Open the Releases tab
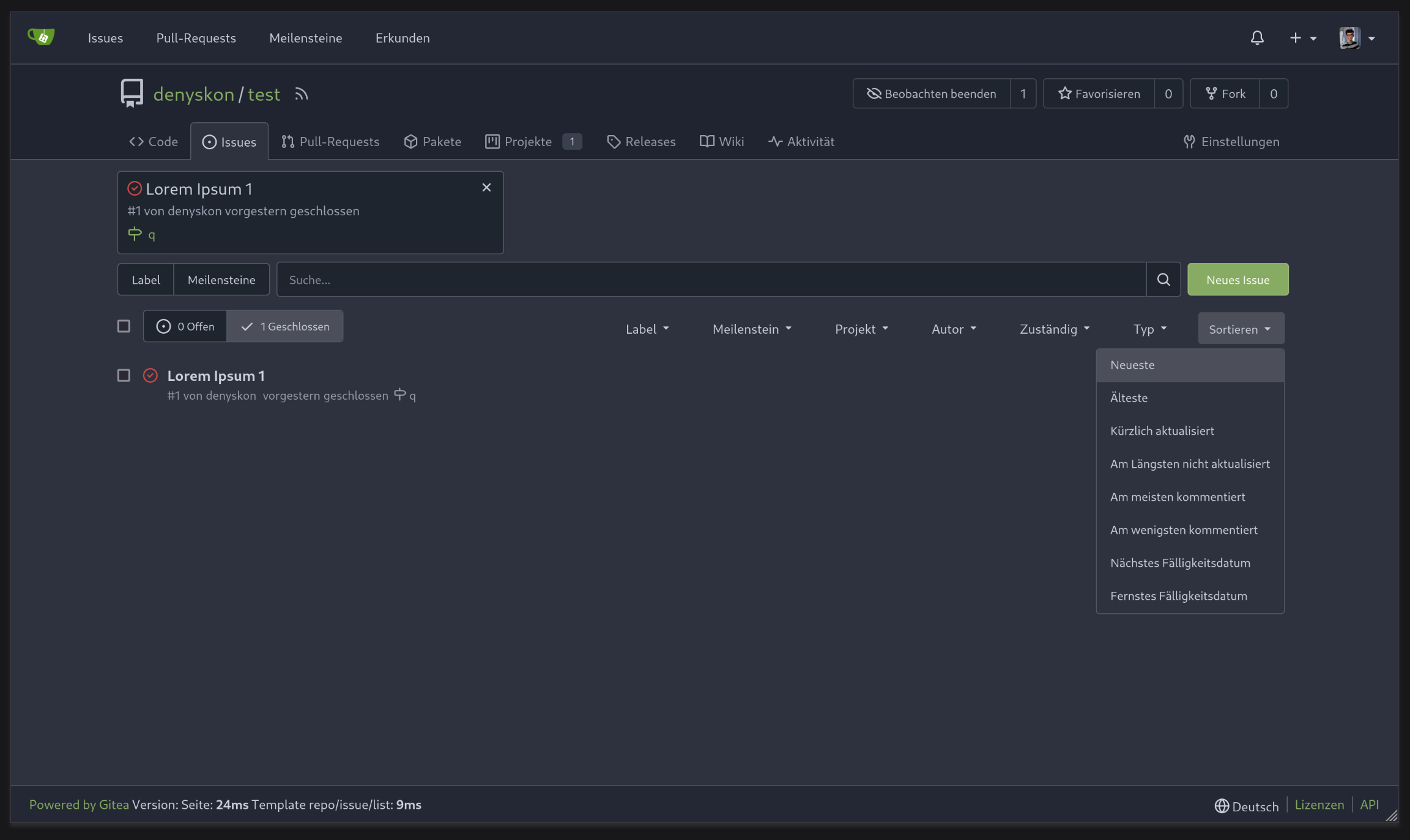This screenshot has width=1410, height=840. pos(641,142)
